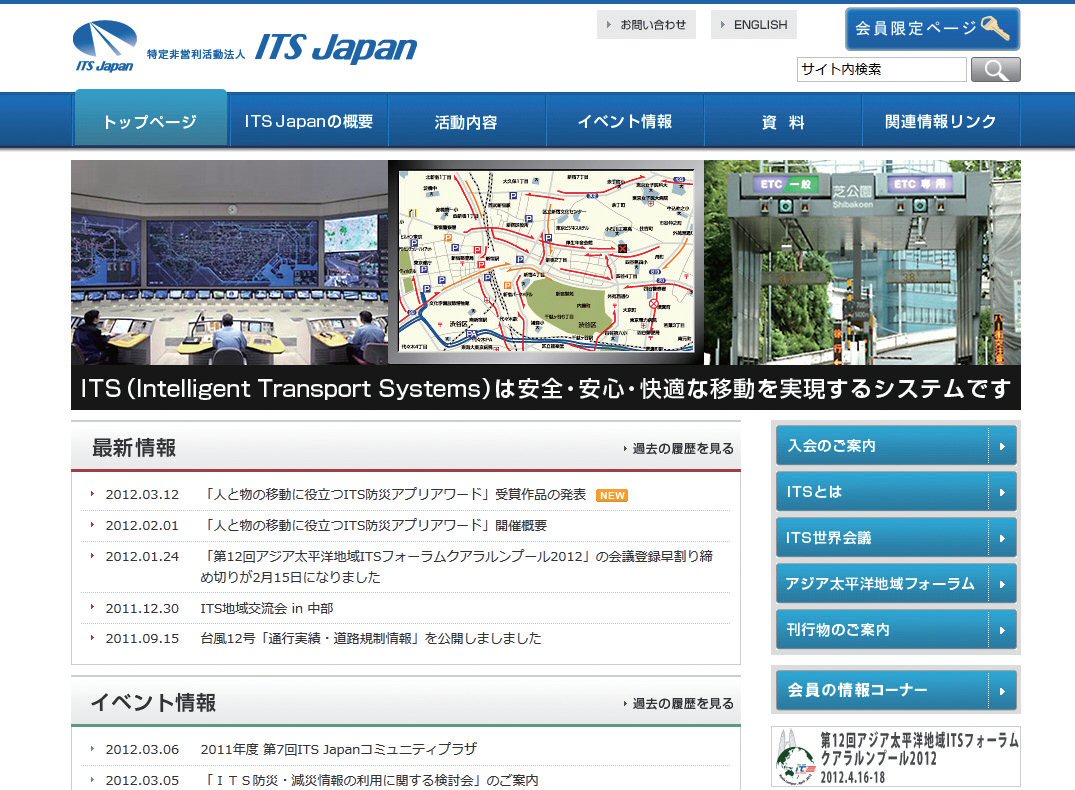The image size is (1075, 790).
Task: Click the arrow on 入会のご案内 button
Action: click(x=1002, y=446)
